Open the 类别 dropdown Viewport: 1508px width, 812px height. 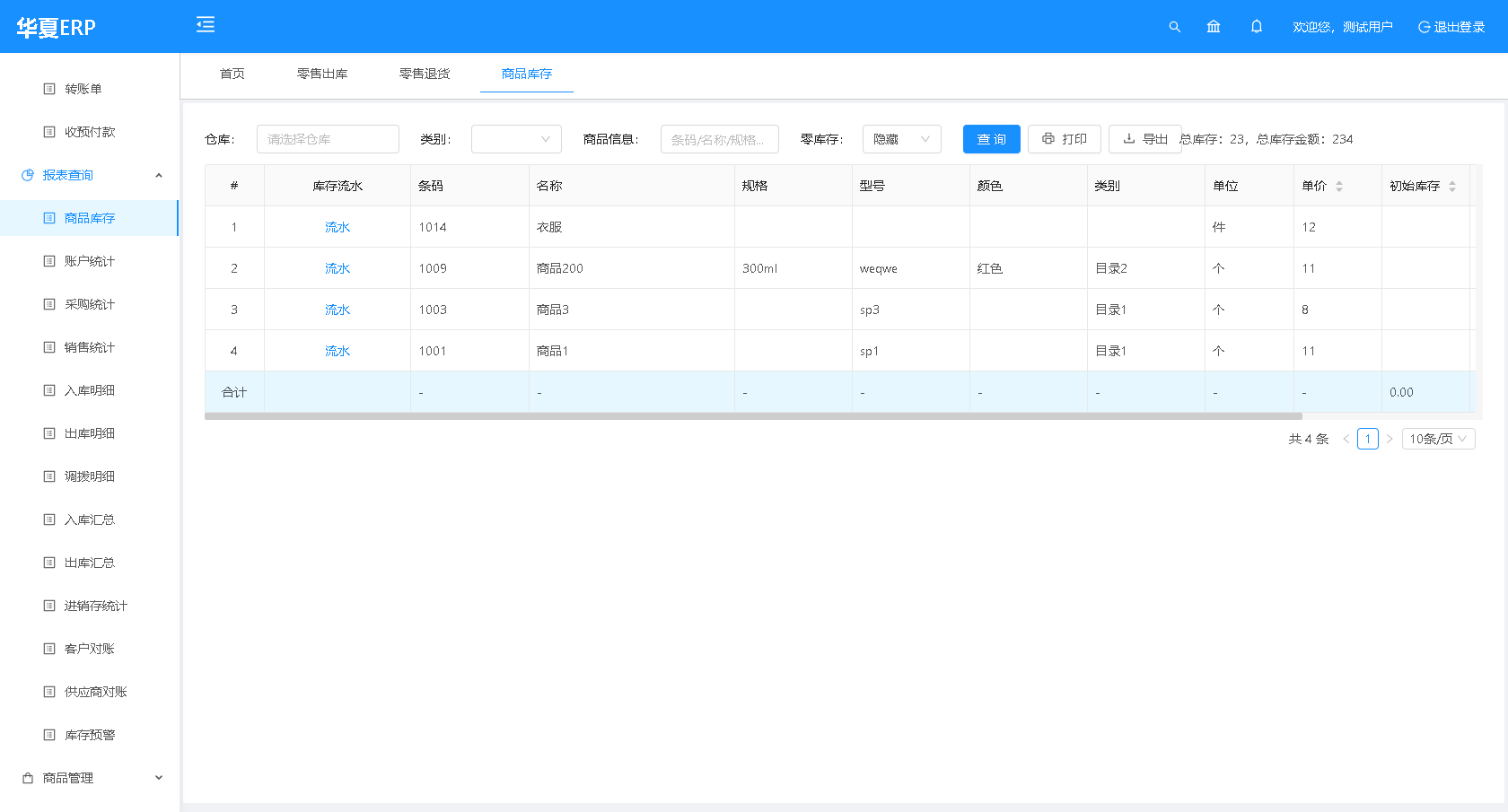516,139
